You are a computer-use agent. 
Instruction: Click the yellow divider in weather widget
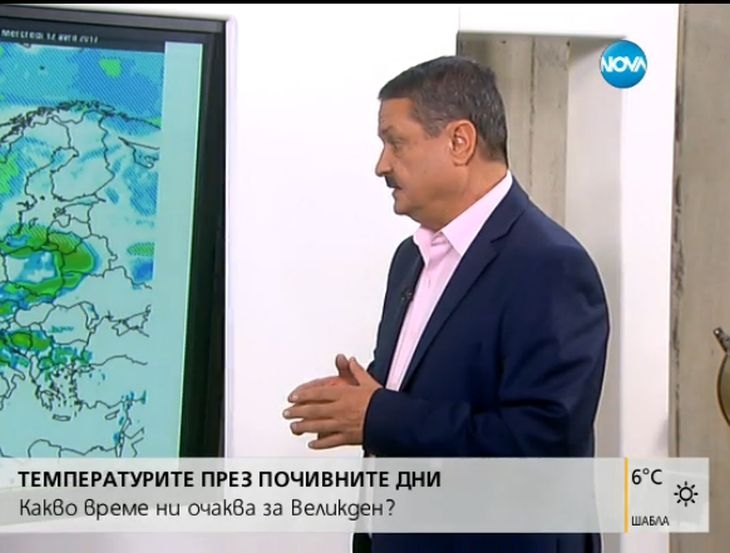point(625,495)
